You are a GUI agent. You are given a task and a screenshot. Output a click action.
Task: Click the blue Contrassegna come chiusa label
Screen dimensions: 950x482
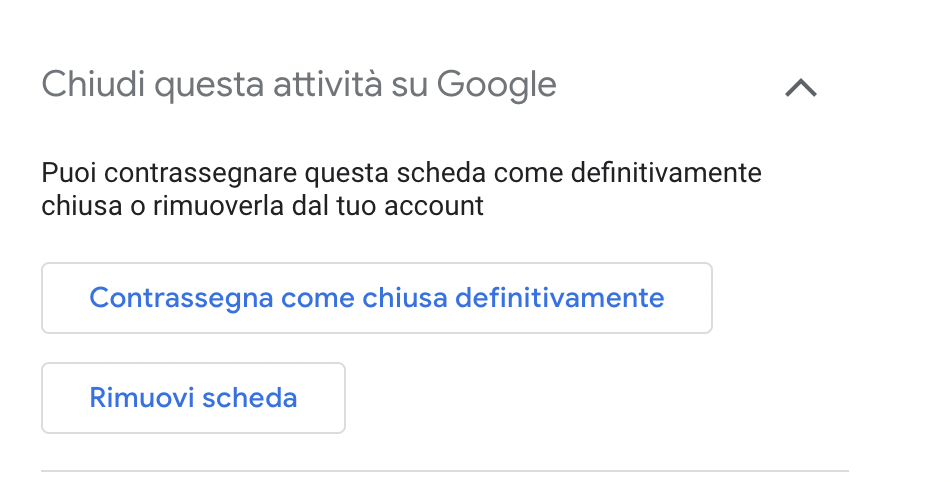pyautogui.click(x=268, y=298)
